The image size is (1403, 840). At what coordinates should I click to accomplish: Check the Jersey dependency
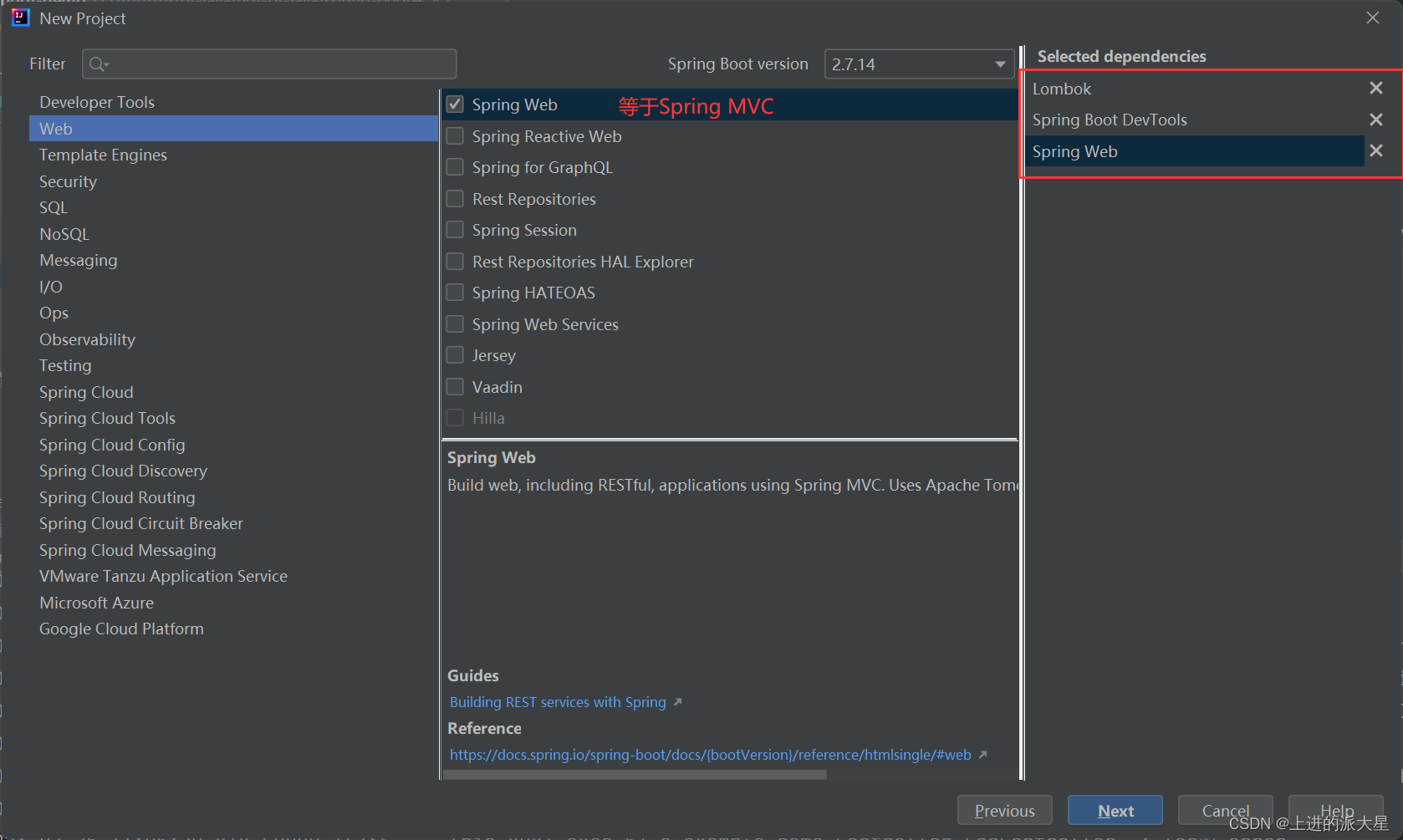[455, 355]
